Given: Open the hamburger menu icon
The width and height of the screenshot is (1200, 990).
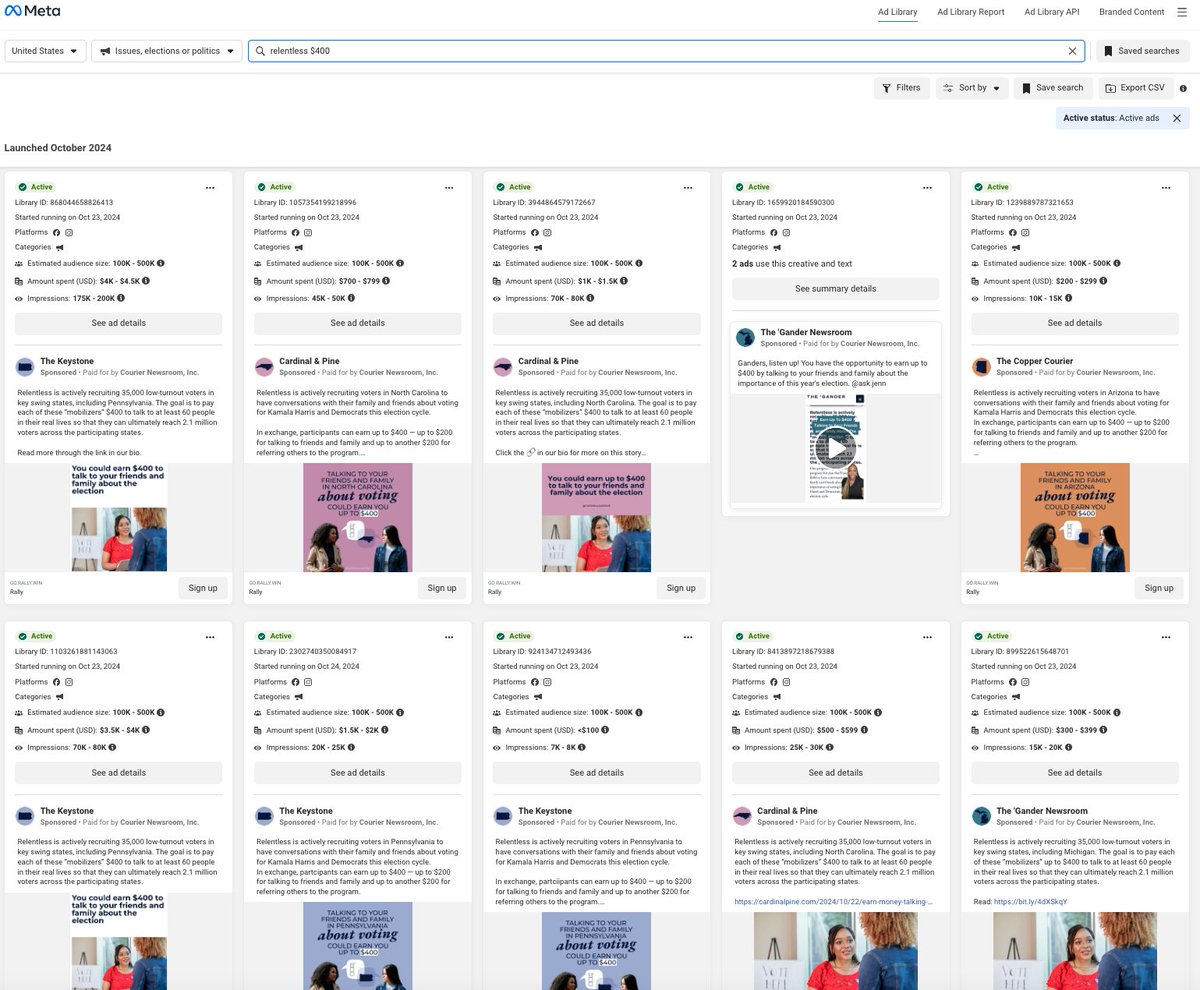Looking at the screenshot, I should tap(1181, 12).
